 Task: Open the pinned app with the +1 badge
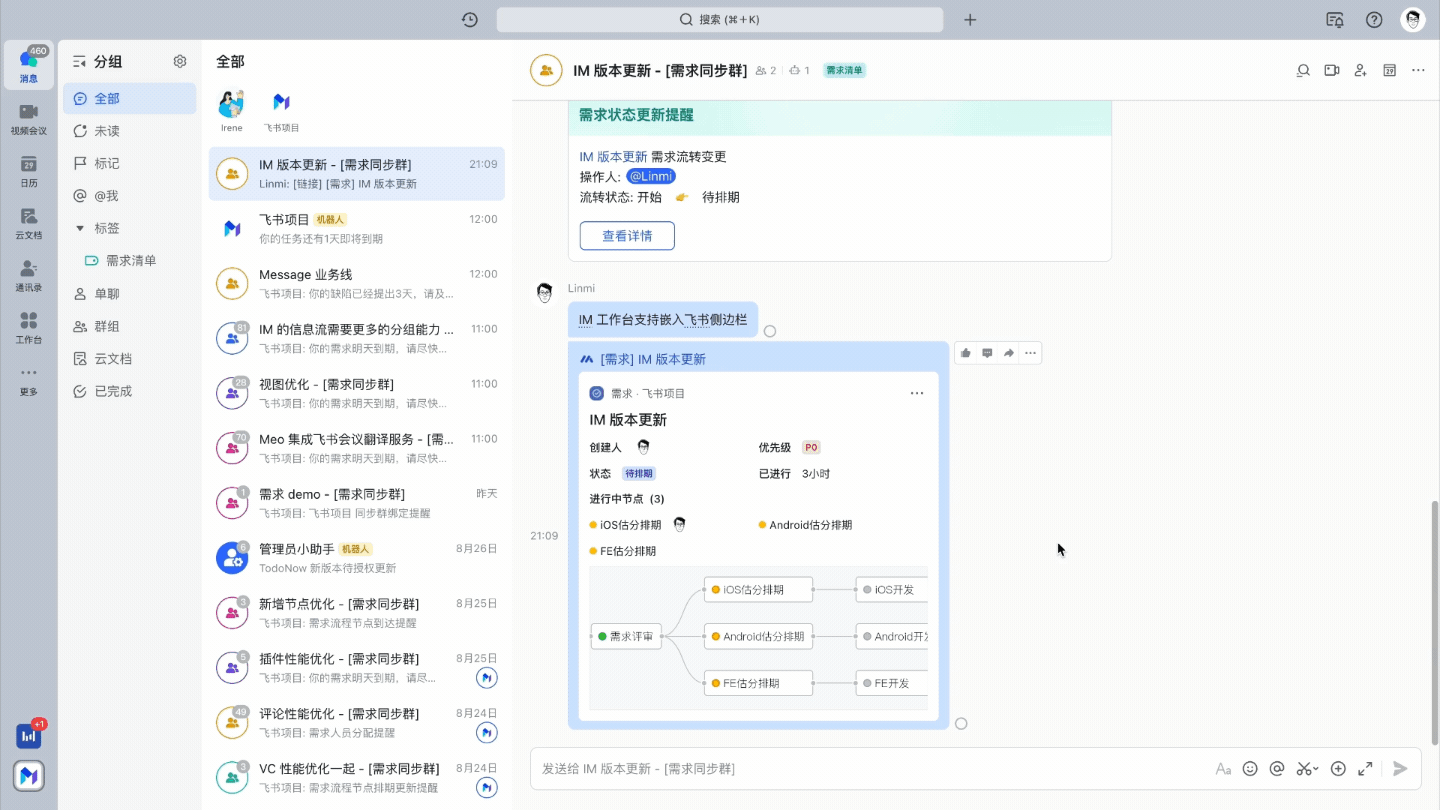coord(29,735)
